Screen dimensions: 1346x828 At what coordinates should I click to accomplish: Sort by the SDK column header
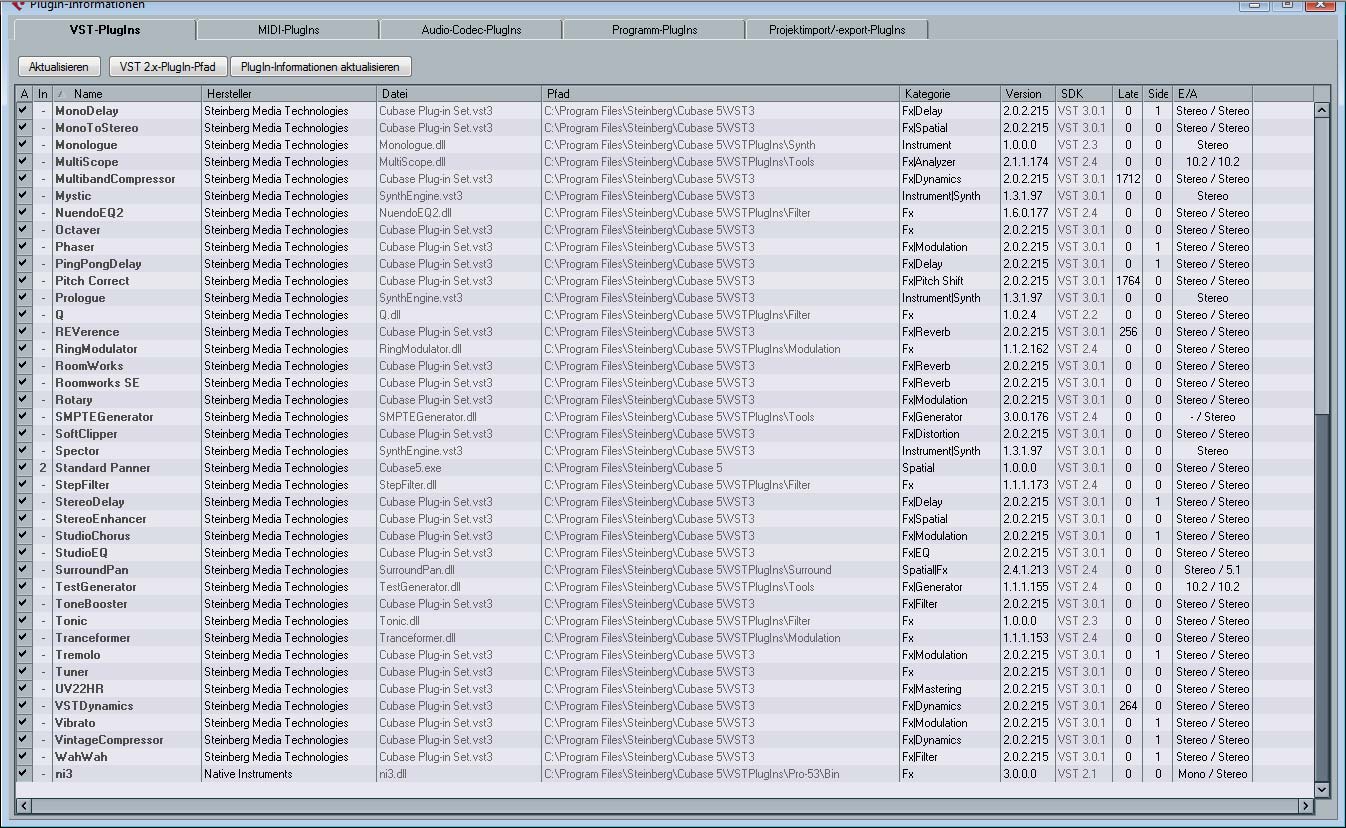coord(1084,94)
